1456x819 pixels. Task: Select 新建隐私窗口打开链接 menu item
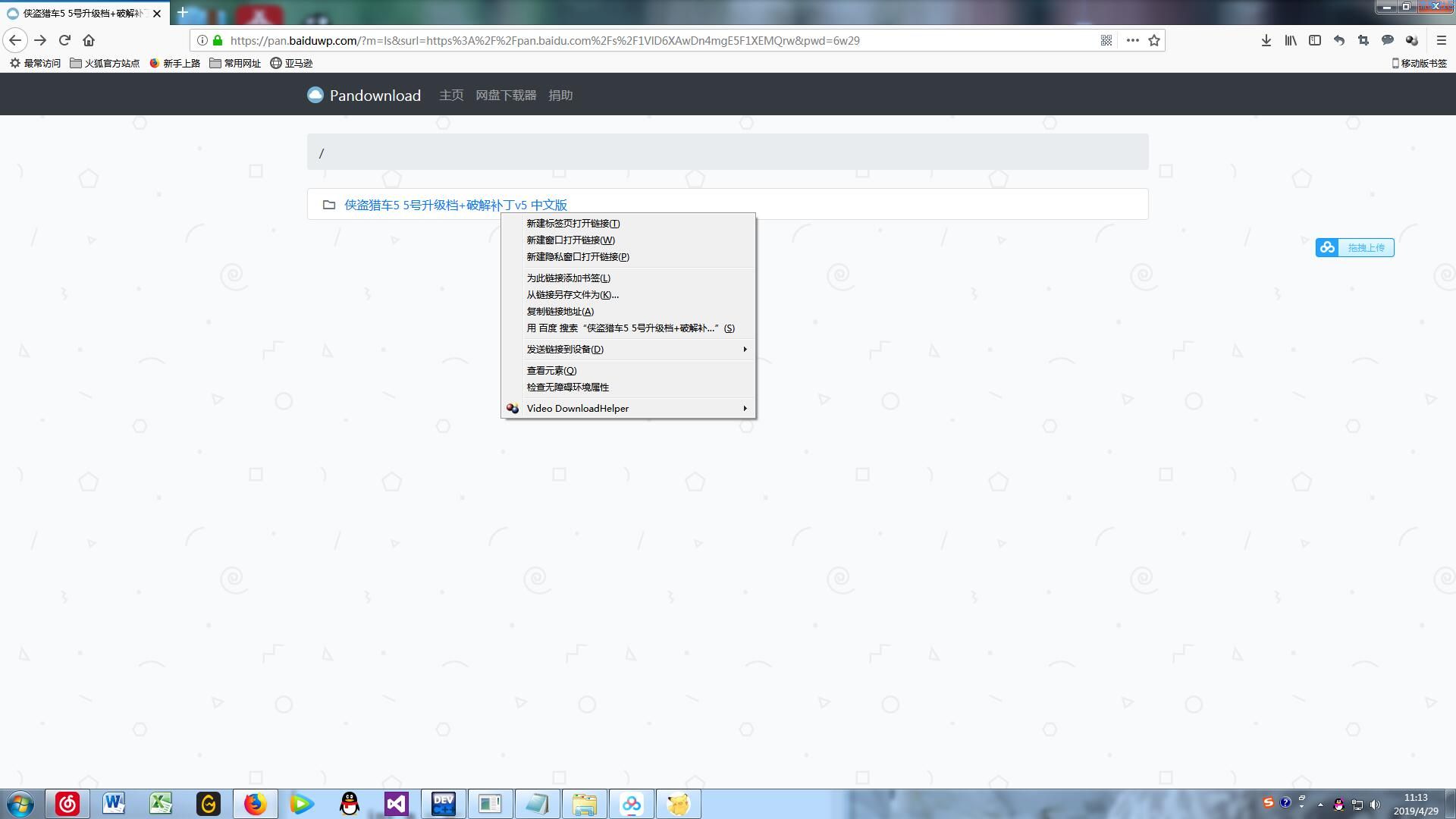click(628, 256)
